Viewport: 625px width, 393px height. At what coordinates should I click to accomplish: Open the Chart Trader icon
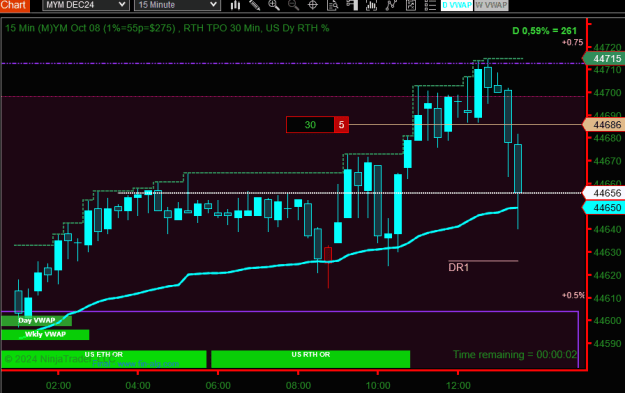pos(352,5)
